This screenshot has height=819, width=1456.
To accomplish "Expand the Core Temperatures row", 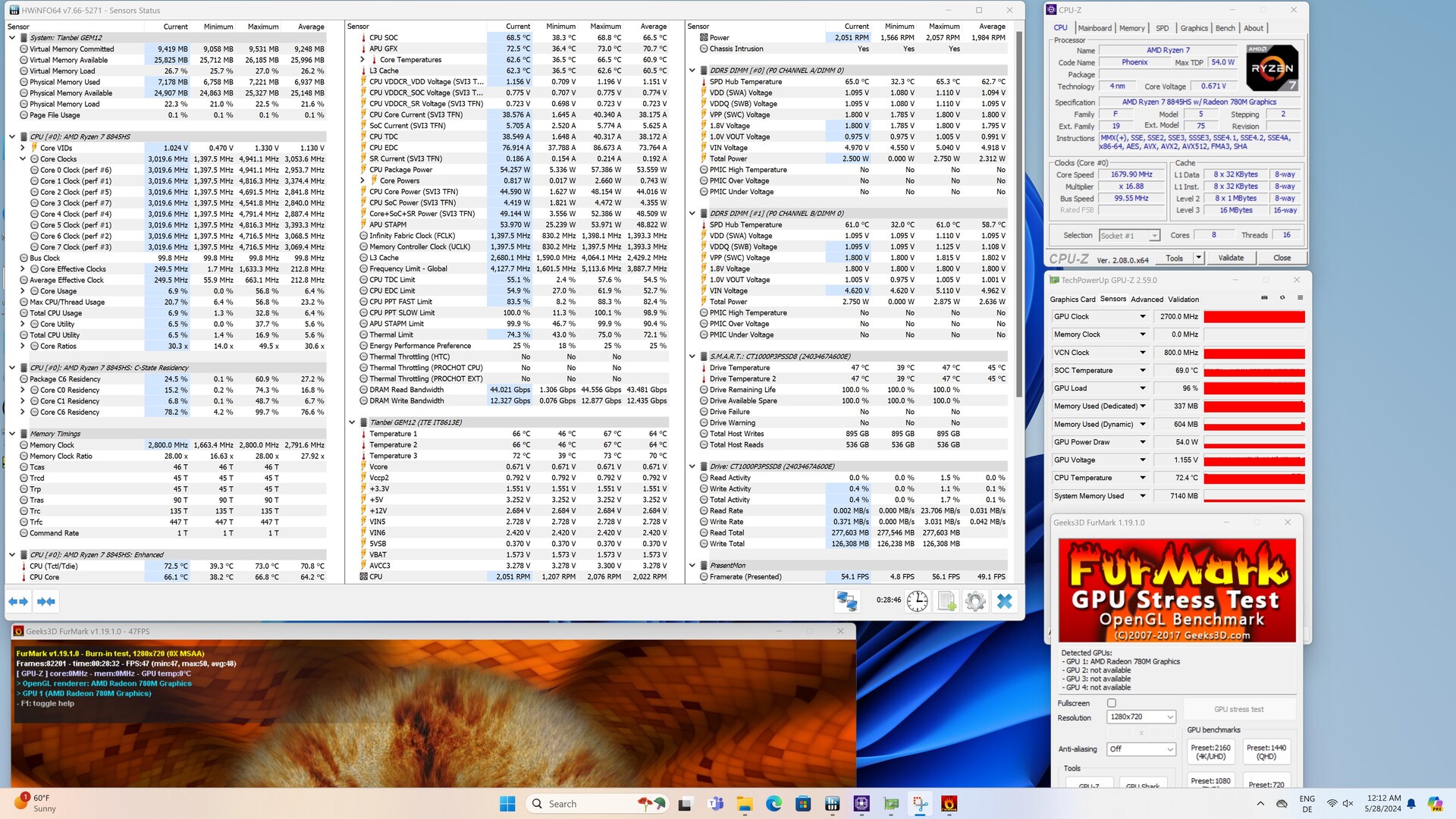I will pos(362,60).
